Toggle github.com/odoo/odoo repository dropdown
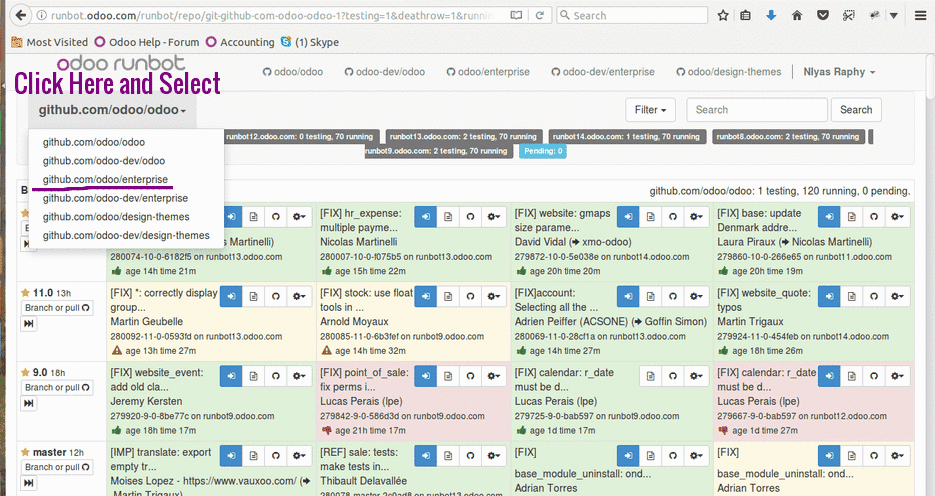The width and height of the screenshot is (935, 496). tap(112, 110)
